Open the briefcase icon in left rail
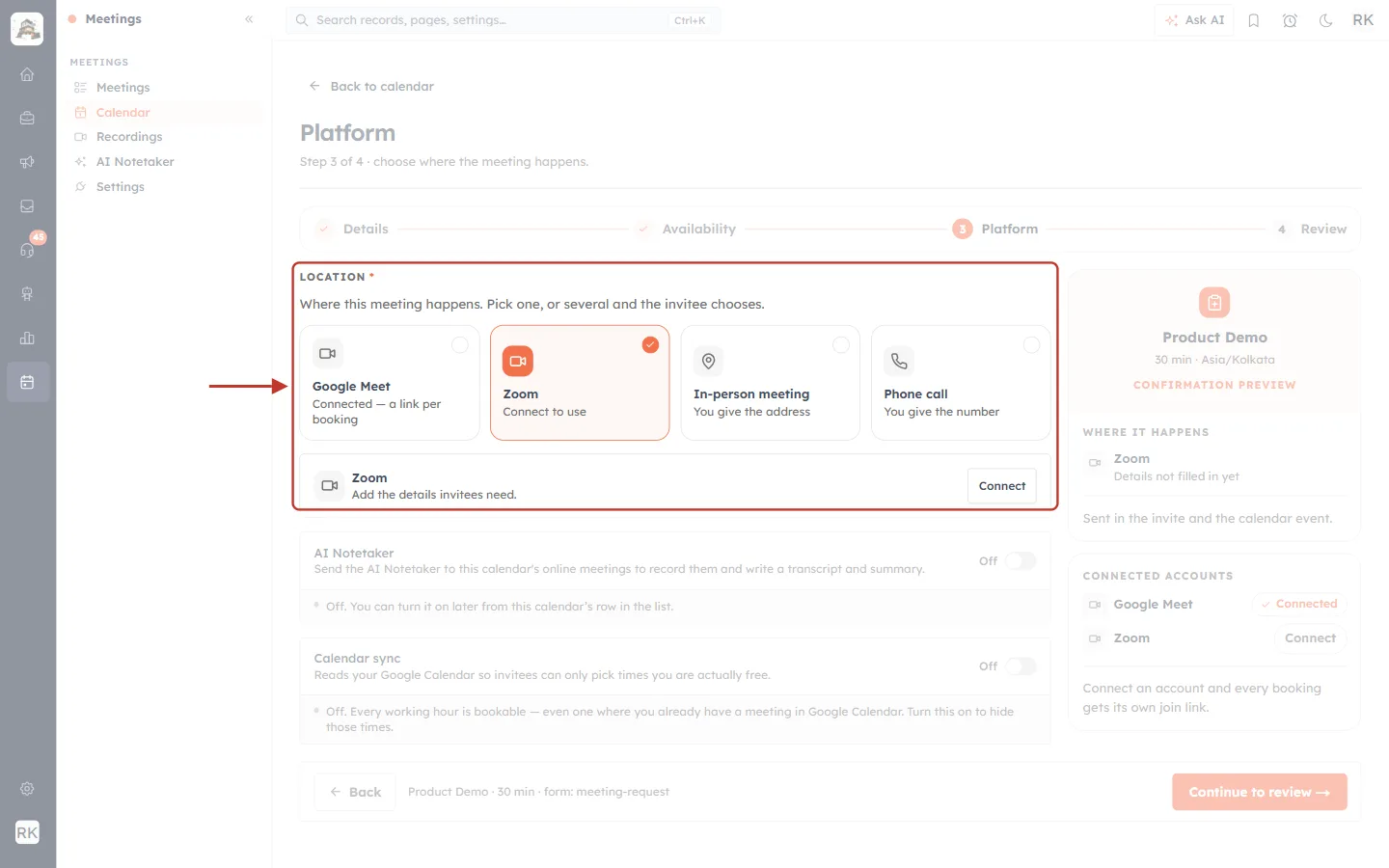The height and width of the screenshot is (868, 1389). click(x=27, y=118)
